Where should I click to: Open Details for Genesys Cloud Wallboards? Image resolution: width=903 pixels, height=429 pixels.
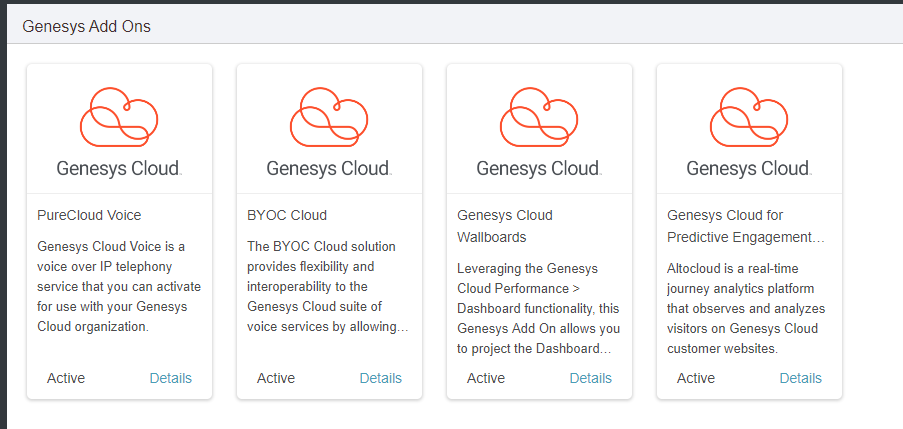pyautogui.click(x=590, y=378)
